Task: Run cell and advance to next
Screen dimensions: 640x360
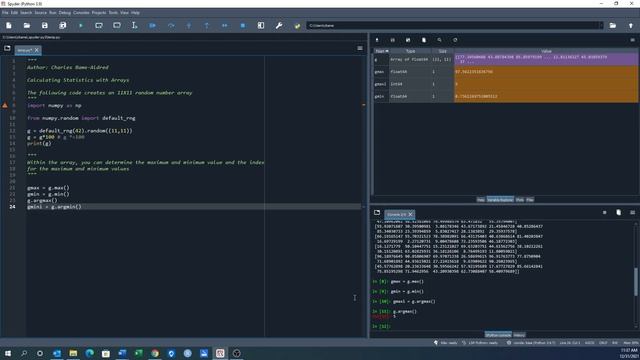Action: coord(117,25)
